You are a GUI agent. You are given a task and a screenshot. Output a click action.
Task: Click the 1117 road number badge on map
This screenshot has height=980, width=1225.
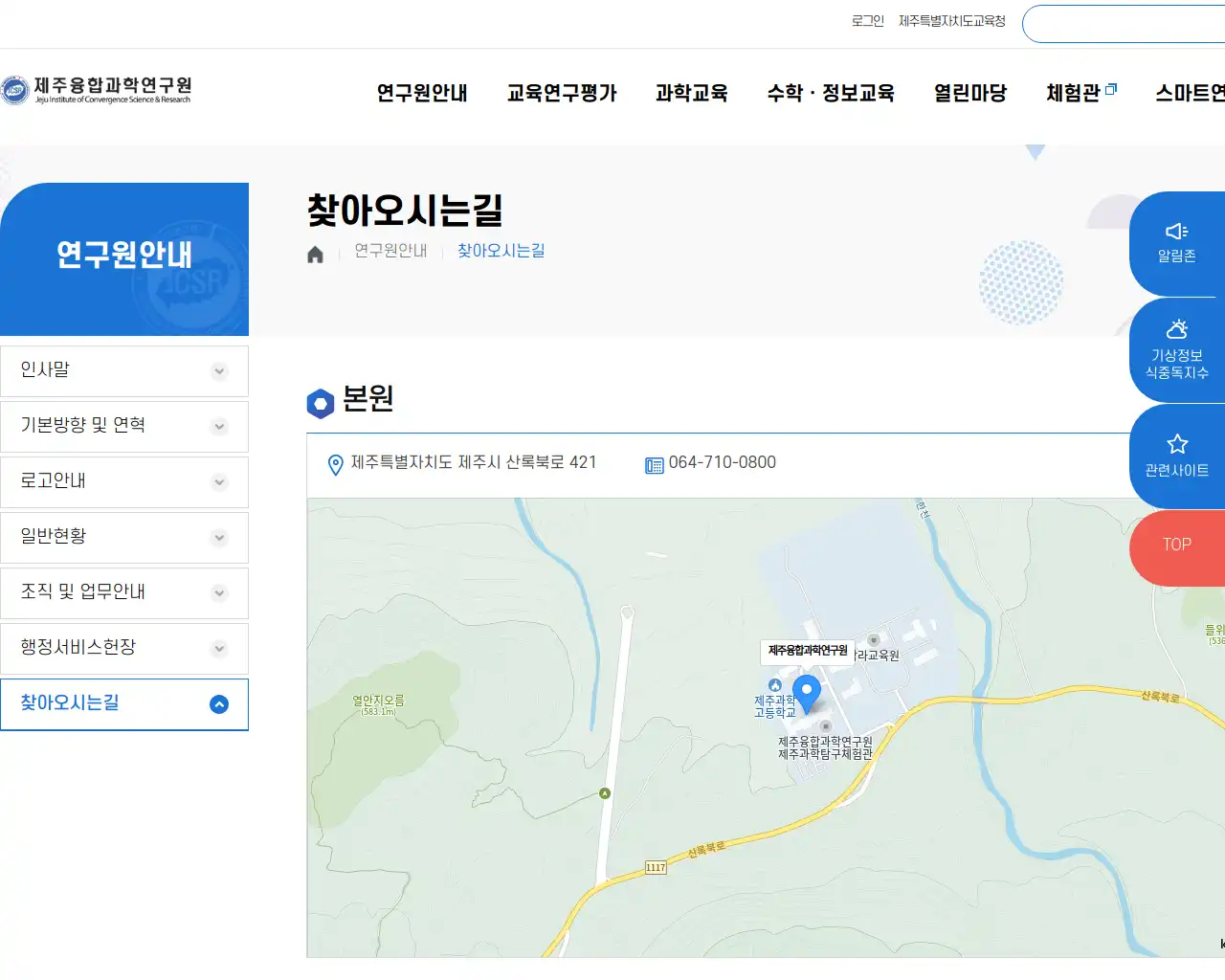click(x=656, y=867)
